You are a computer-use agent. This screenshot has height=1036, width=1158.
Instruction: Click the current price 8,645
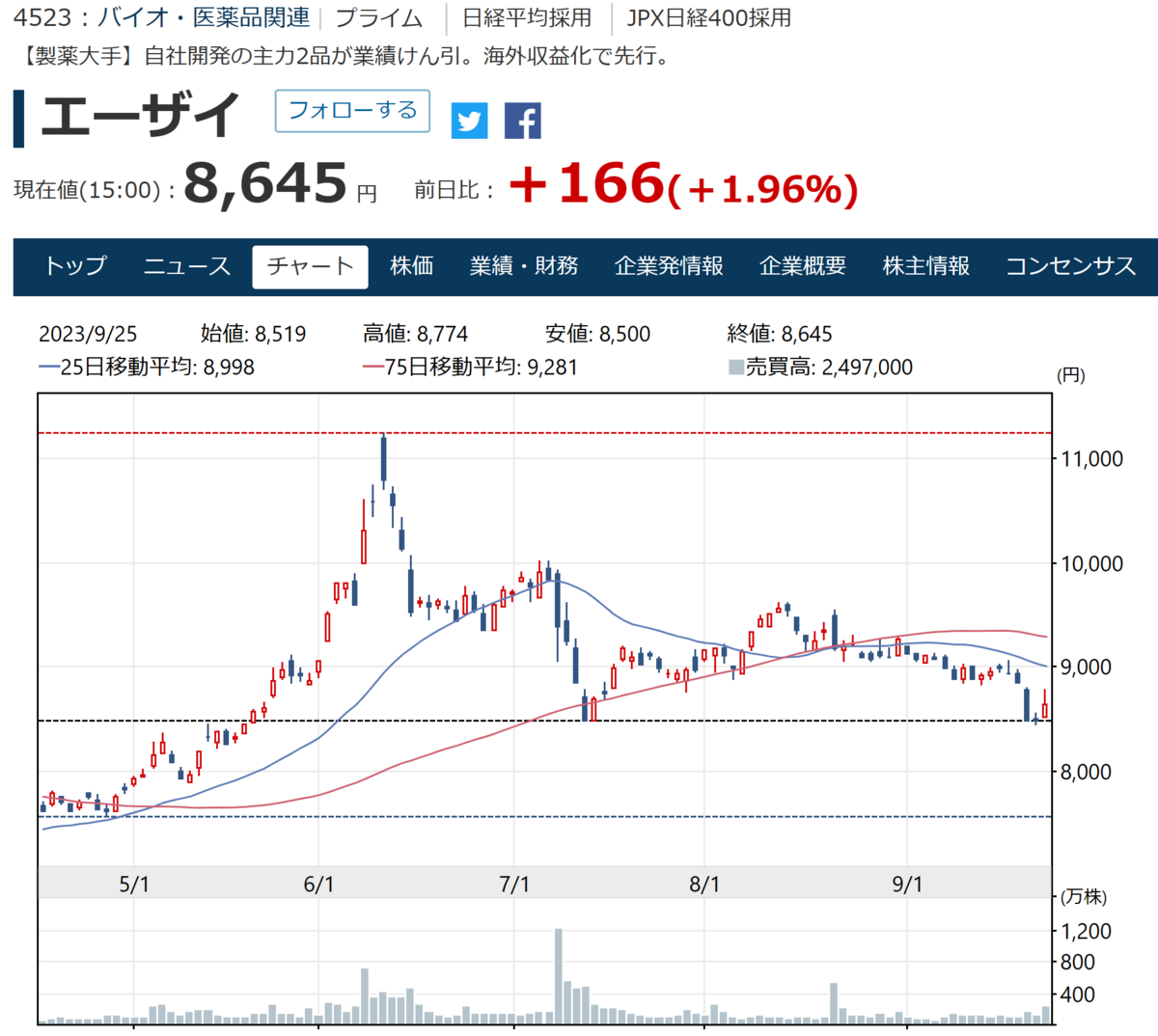(x=265, y=183)
